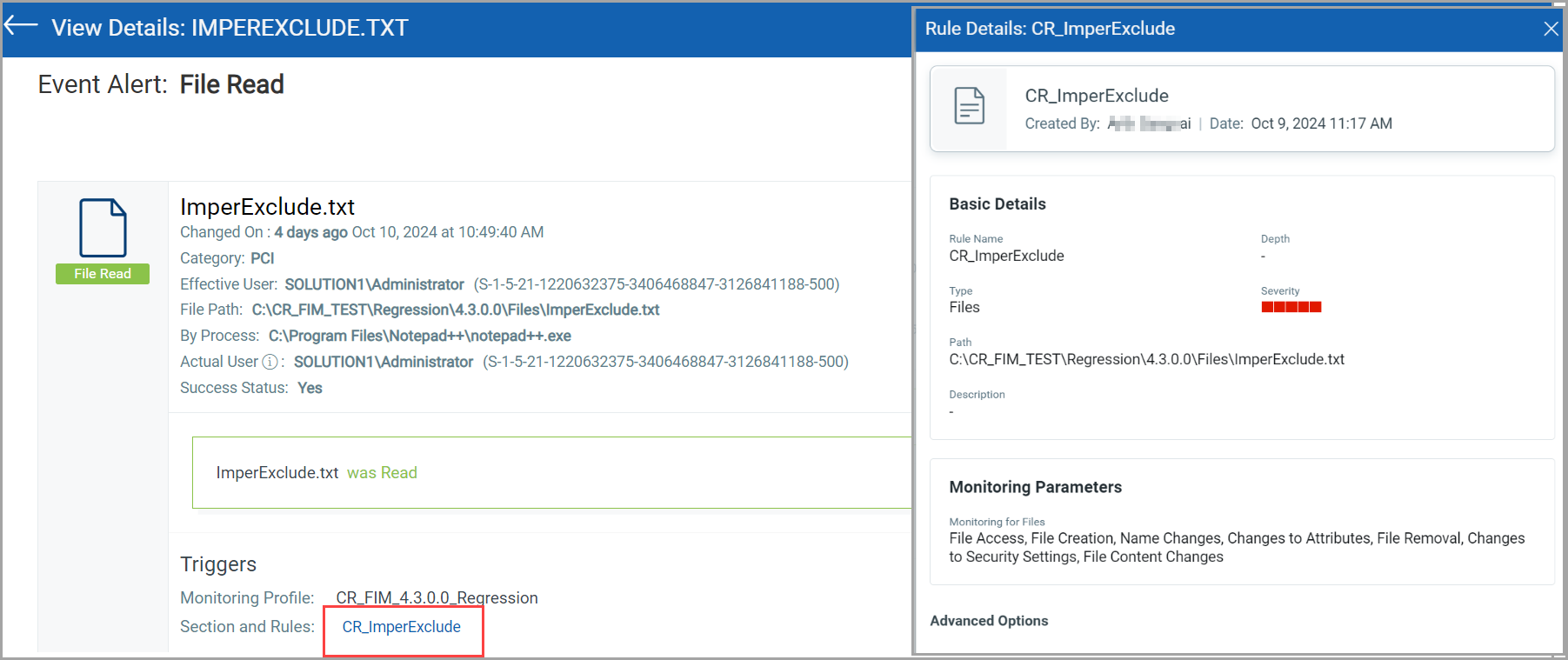1568x660 pixels.
Task: Click the File Path value in event details
Action: click(x=456, y=310)
